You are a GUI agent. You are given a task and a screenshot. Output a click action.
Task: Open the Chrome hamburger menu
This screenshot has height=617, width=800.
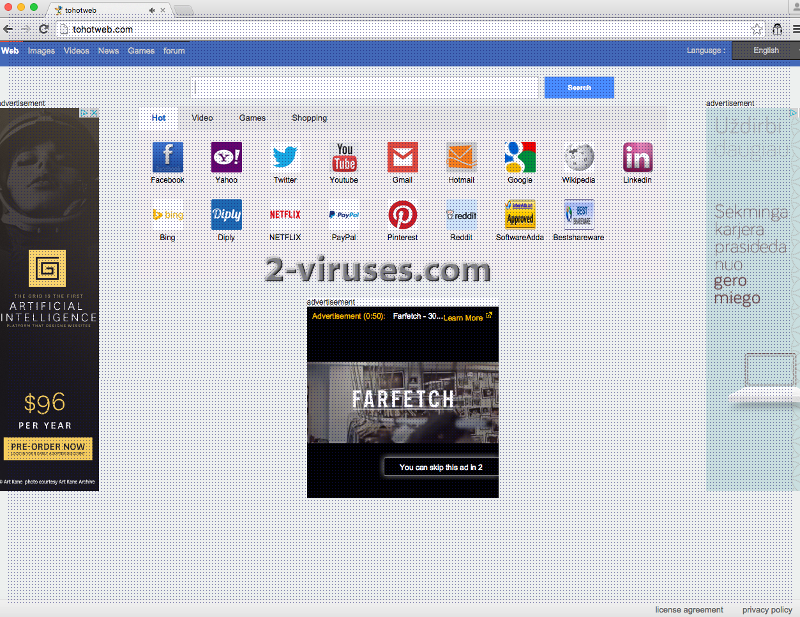coord(796,30)
